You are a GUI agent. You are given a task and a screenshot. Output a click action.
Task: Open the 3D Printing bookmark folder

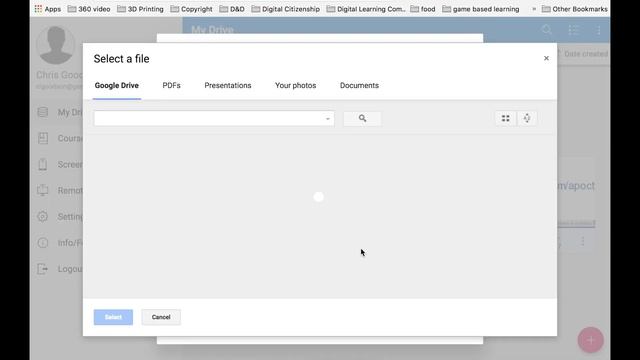click(x=140, y=9)
